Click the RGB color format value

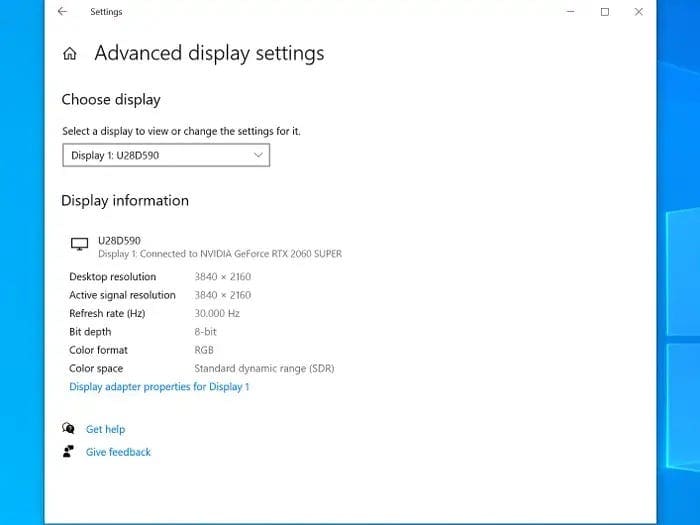pos(204,350)
